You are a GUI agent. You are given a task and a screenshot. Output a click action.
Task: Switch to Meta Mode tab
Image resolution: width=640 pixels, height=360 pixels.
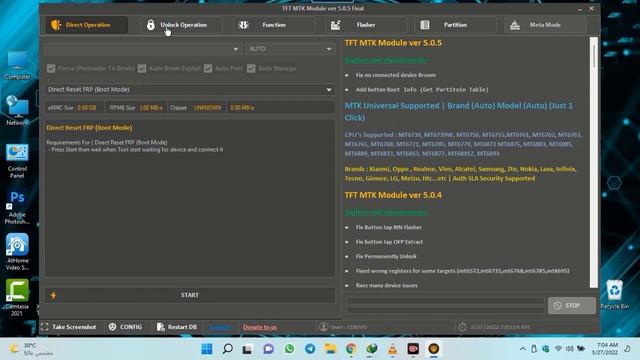(545, 25)
